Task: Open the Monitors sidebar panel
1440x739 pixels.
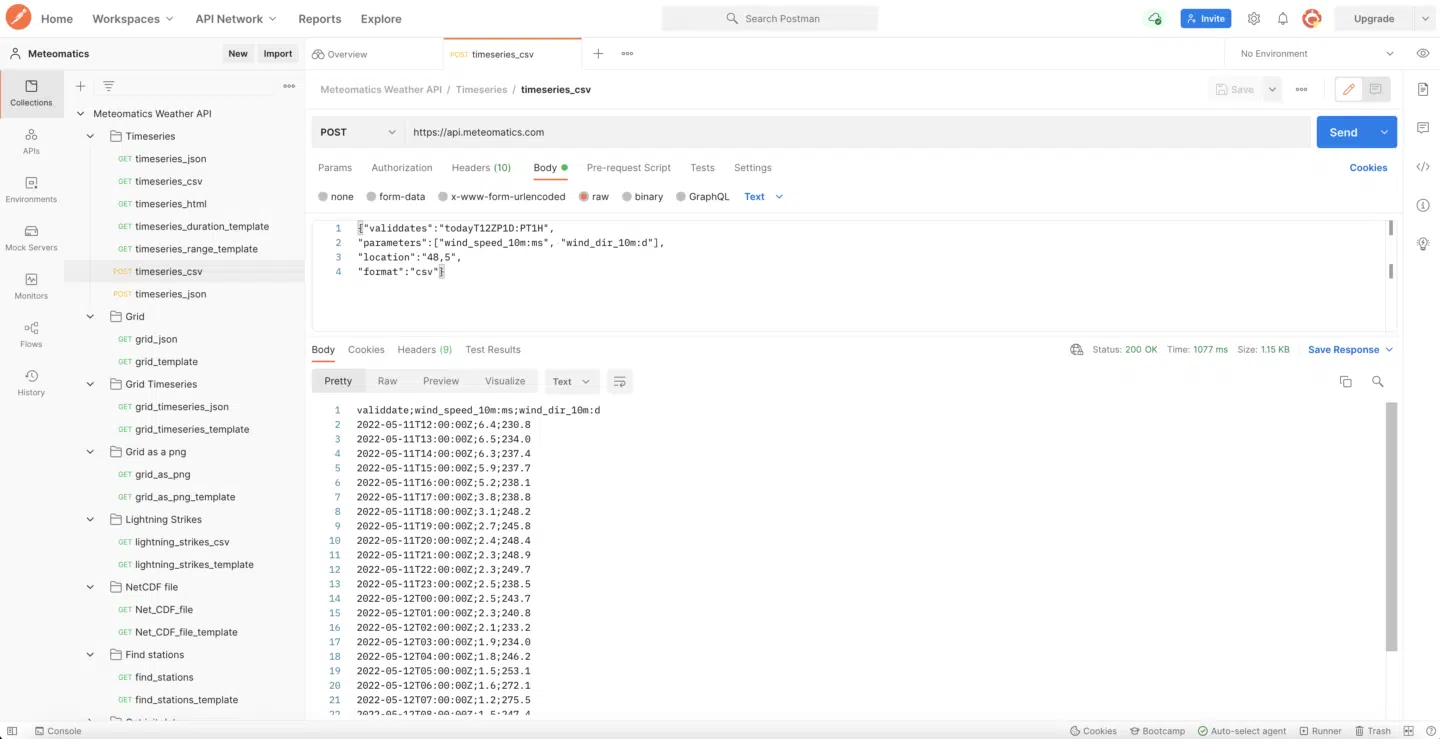Action: tap(31, 286)
